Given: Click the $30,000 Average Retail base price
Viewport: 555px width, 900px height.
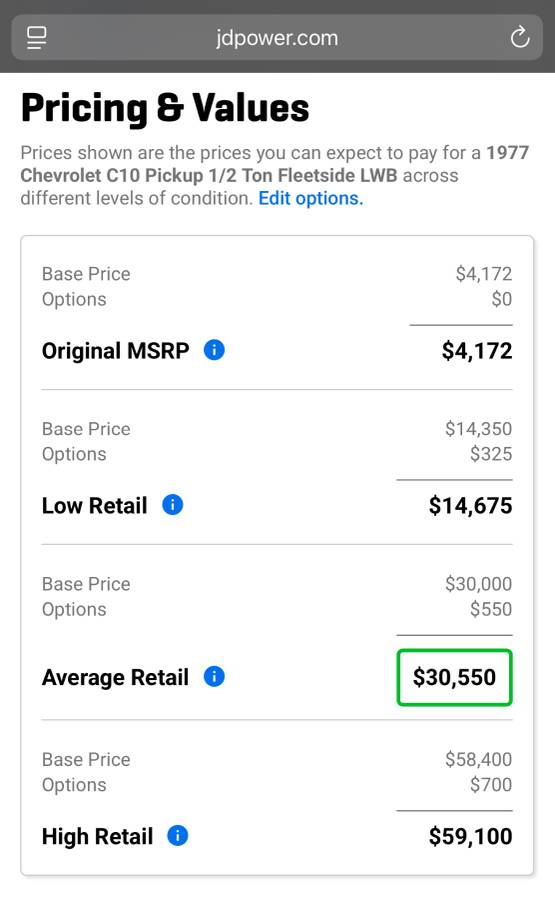Looking at the screenshot, I should [x=478, y=584].
